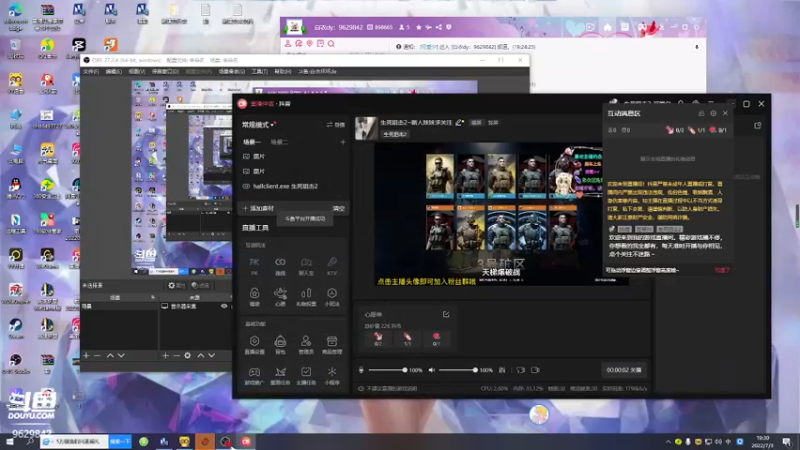Click OBS 属性 properties button

click(x=177, y=285)
